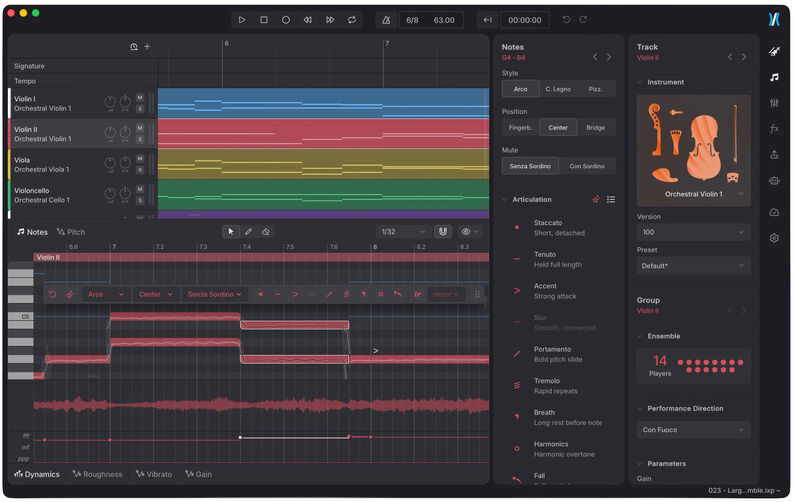Click the Viola pan knob
Screen dimensions: 793x502
pos(125,164)
